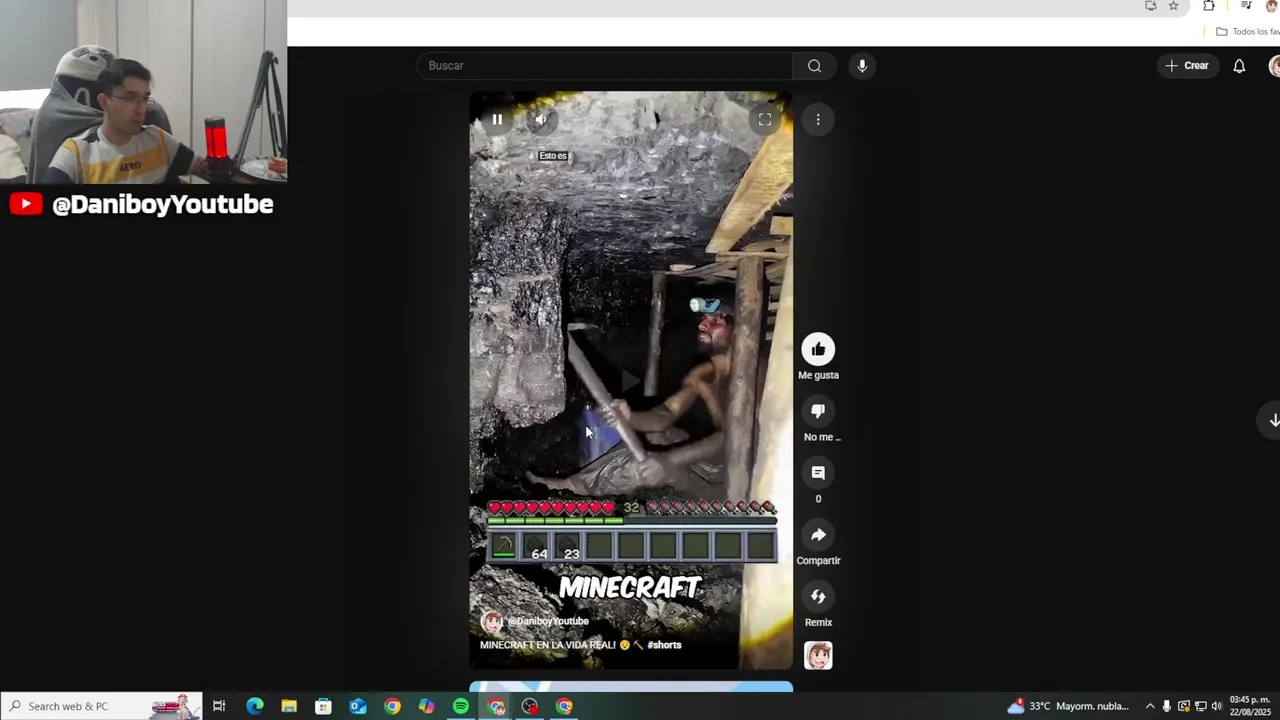
Task: Open Microsoft Copilot from taskbar
Action: pos(427,706)
